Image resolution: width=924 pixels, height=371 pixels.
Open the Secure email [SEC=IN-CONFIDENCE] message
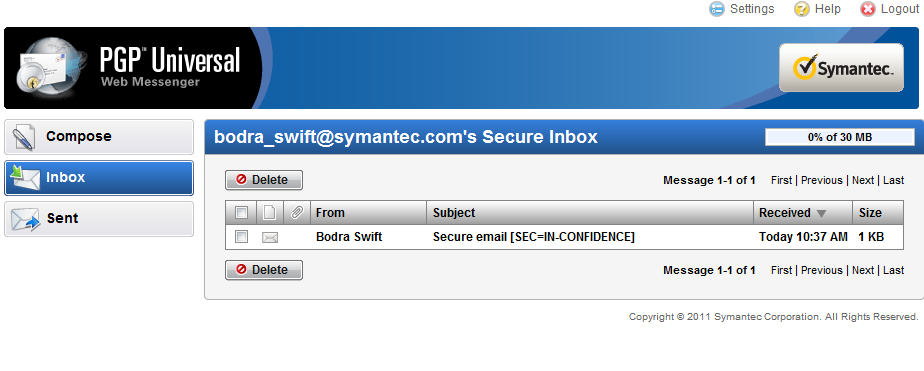click(x=534, y=237)
